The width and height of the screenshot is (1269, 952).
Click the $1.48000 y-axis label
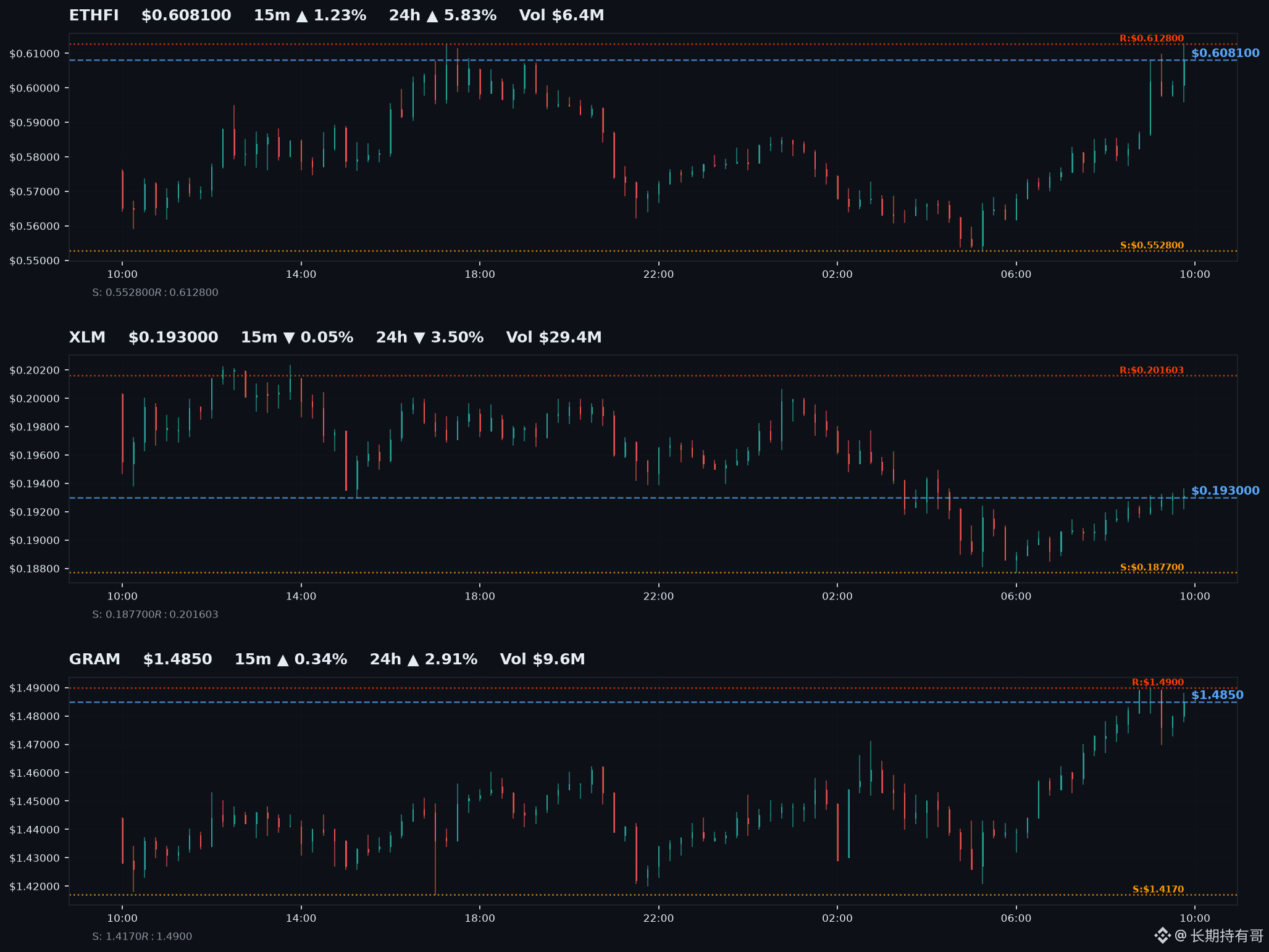coord(35,717)
